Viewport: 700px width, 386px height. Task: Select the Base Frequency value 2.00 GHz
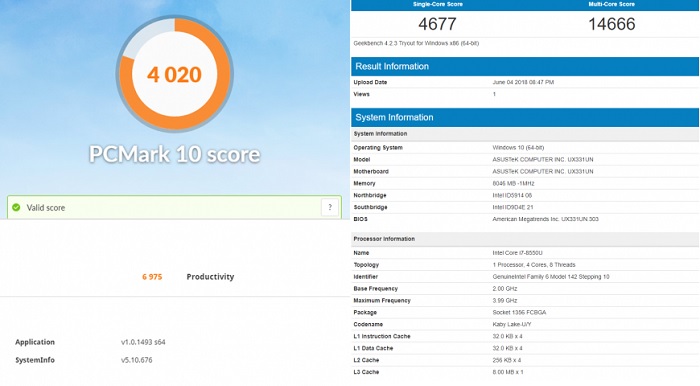505,289
